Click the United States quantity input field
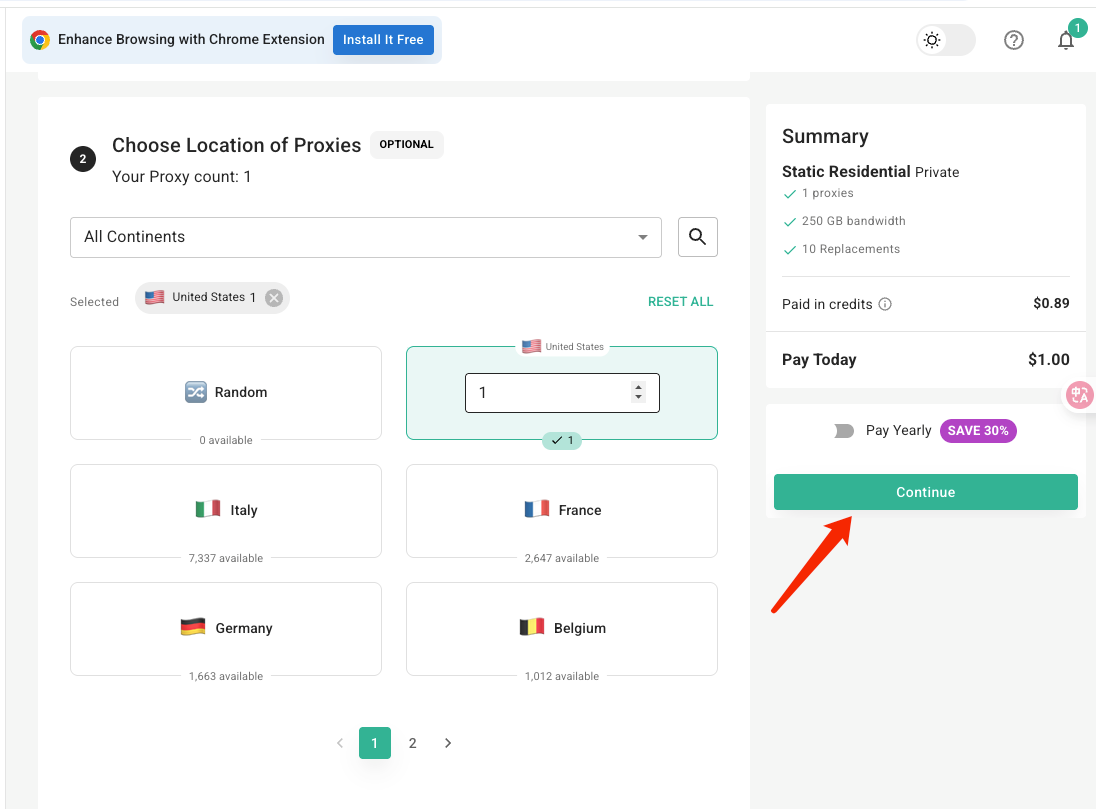1096x809 pixels. coord(562,393)
